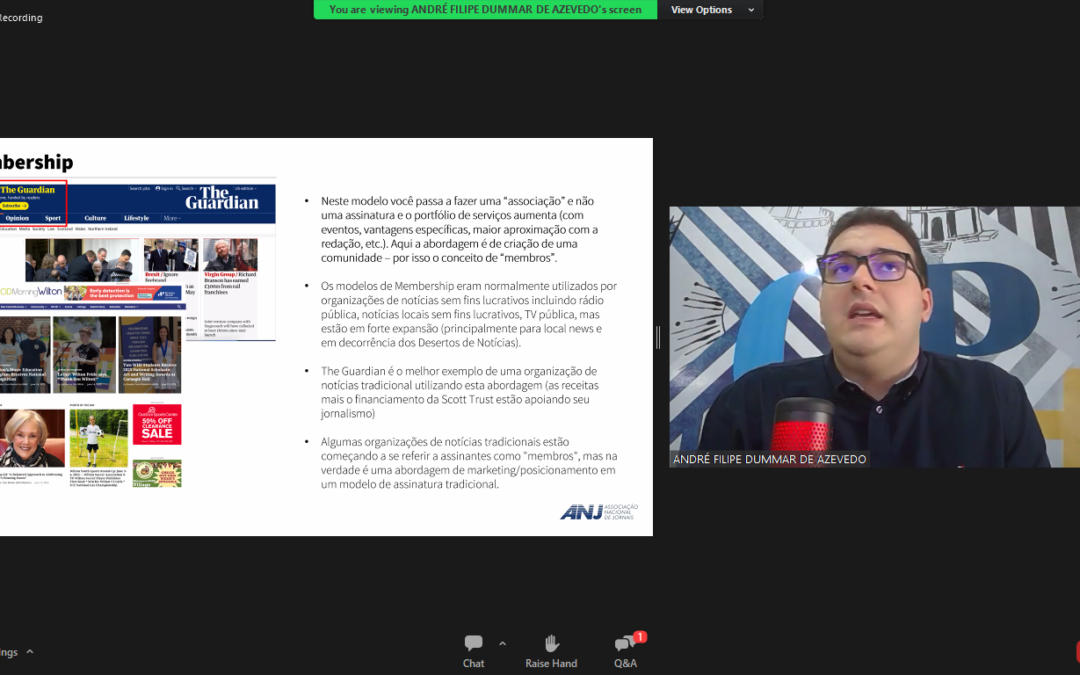This screenshot has width=1080, height=675.
Task: Open the Q&A panel
Action: 625,651
